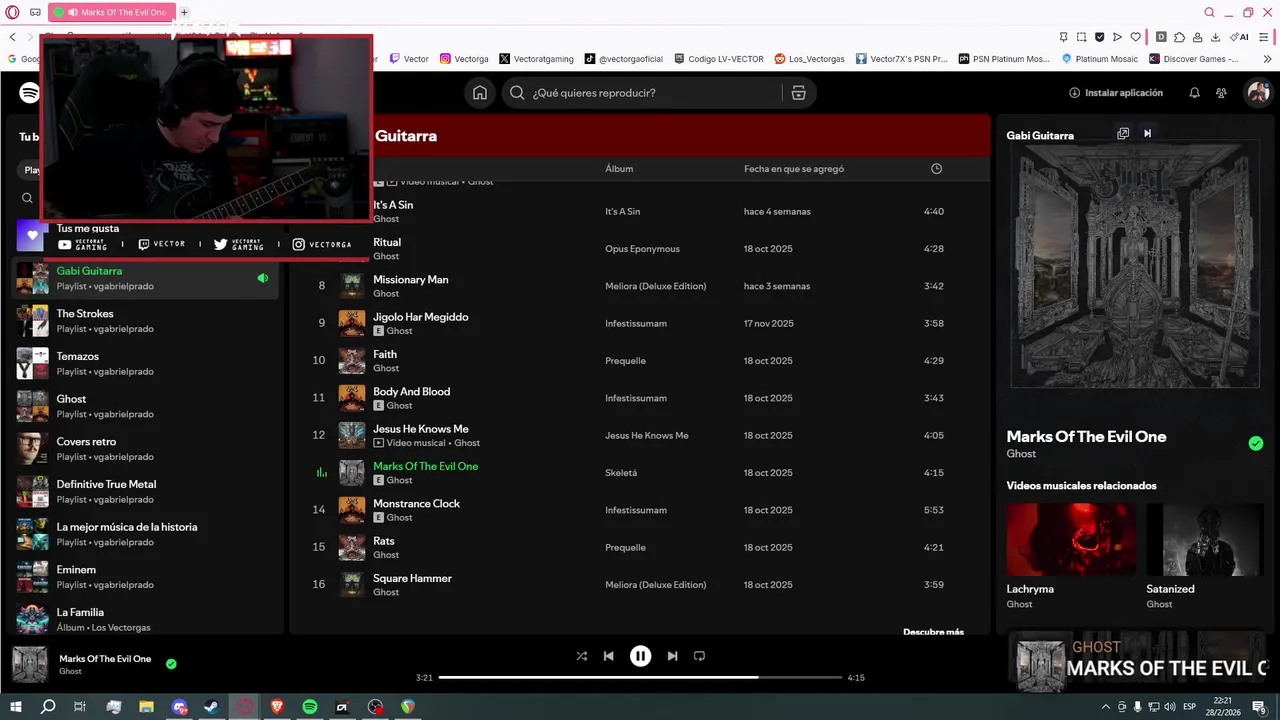Viewport: 1280px width, 720px height.
Task: Open Steam from the Windows taskbar
Action: click(x=211, y=706)
